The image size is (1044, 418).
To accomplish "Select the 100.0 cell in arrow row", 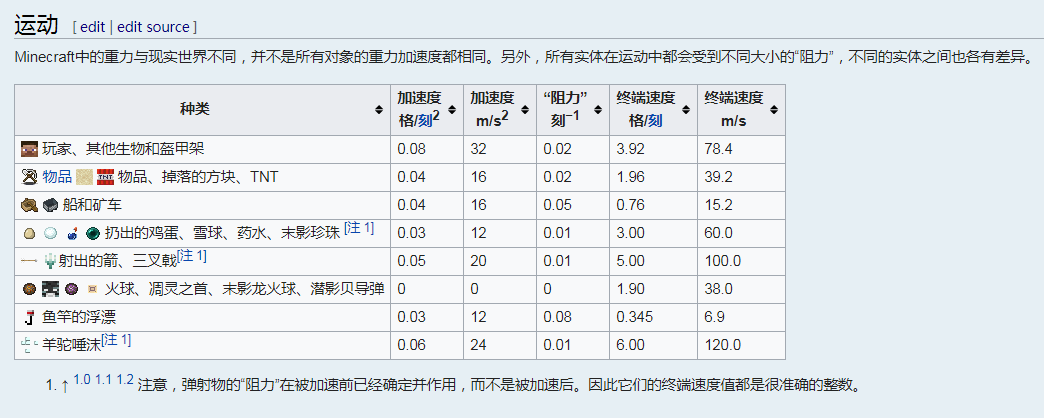I will point(741,262).
